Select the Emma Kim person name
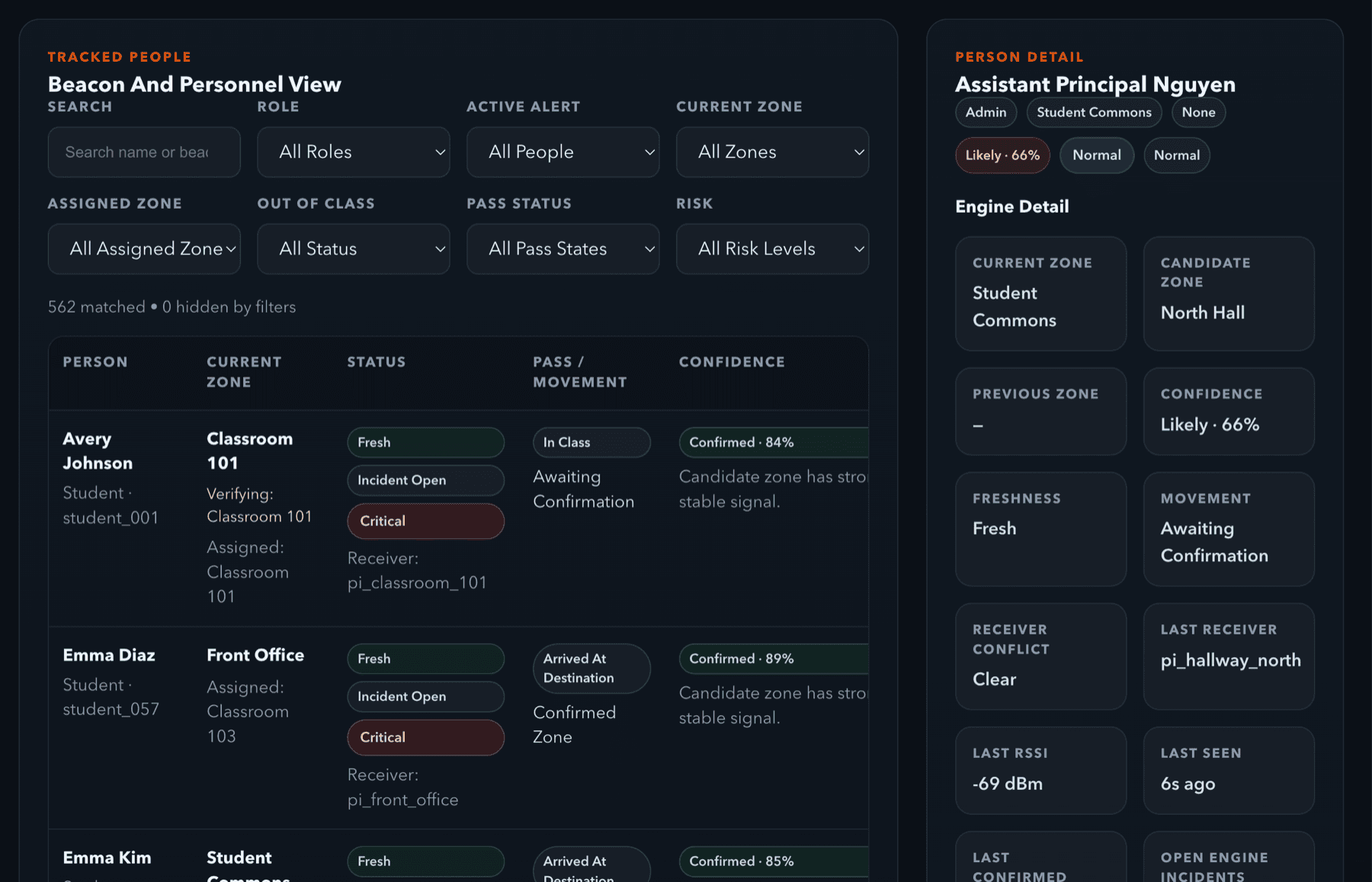 click(107, 858)
